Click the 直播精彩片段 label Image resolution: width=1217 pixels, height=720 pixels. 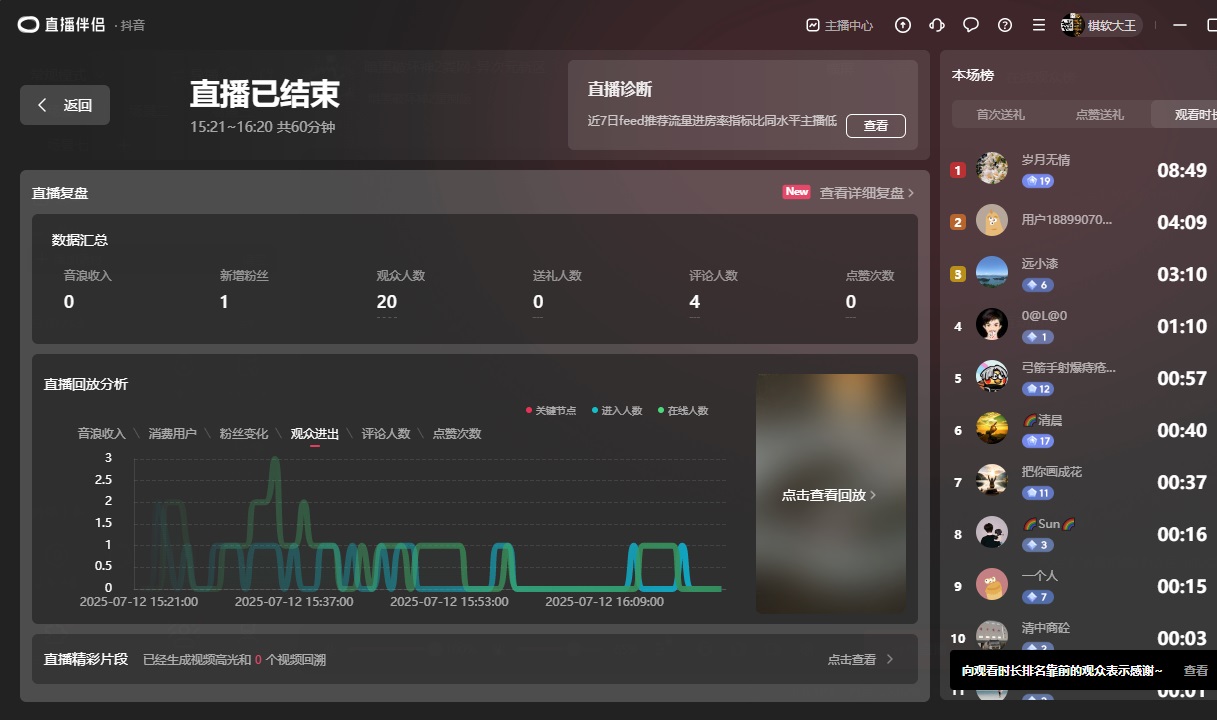[86, 659]
